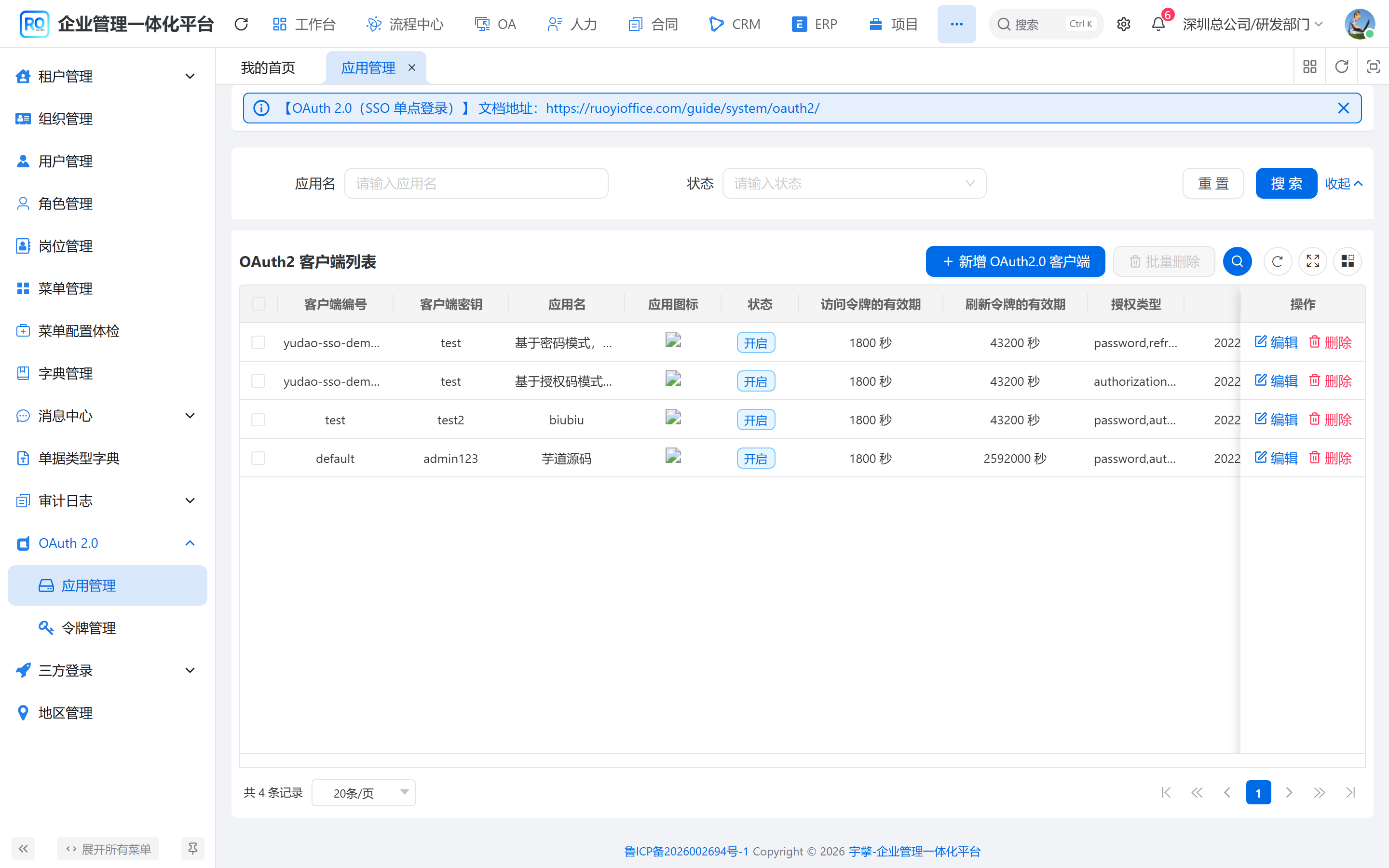Toggle the select-all checkbox in table header

click(259, 304)
